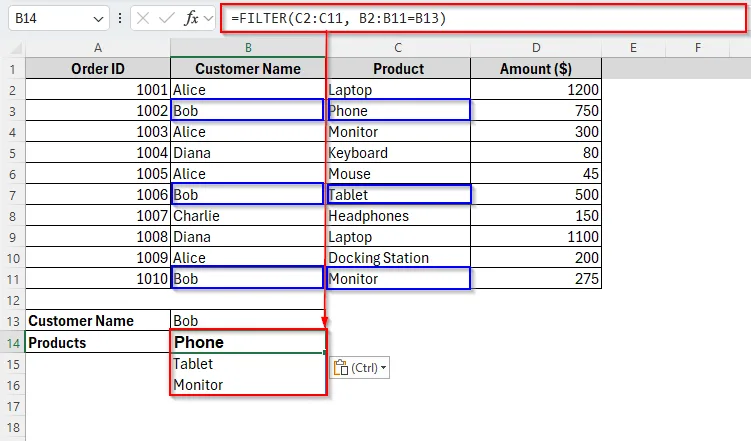Select Tablet cell in row 7
Viewport: 751px width, 441px height.
click(x=398, y=195)
